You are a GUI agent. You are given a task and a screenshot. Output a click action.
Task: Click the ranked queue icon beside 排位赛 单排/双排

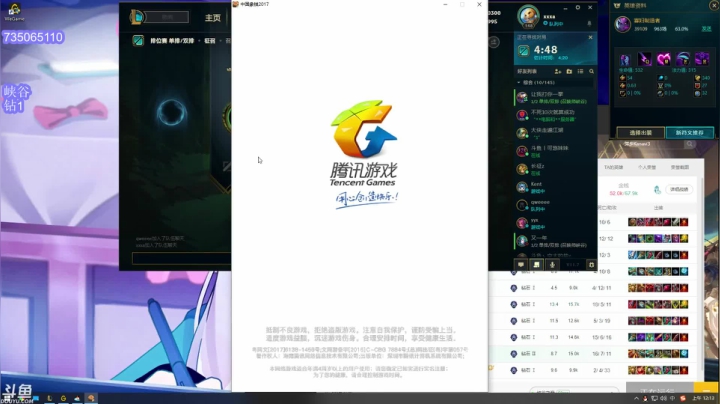138,40
